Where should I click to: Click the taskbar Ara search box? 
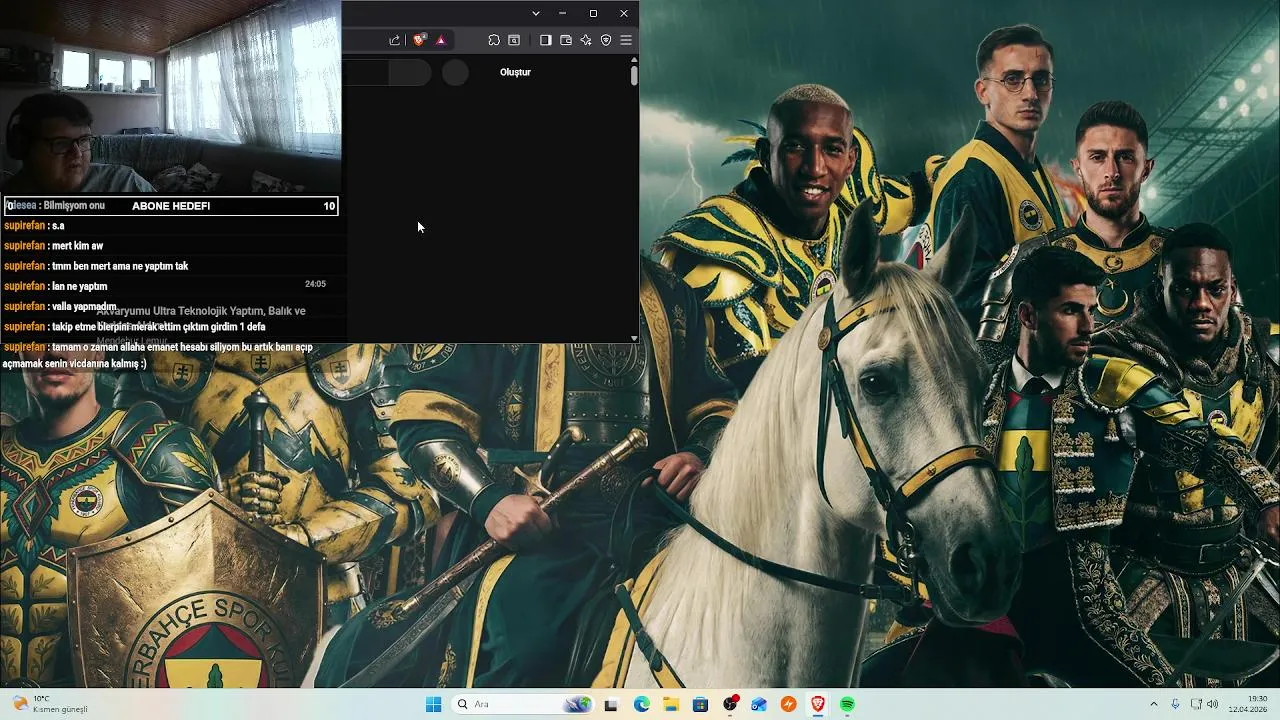click(x=523, y=704)
